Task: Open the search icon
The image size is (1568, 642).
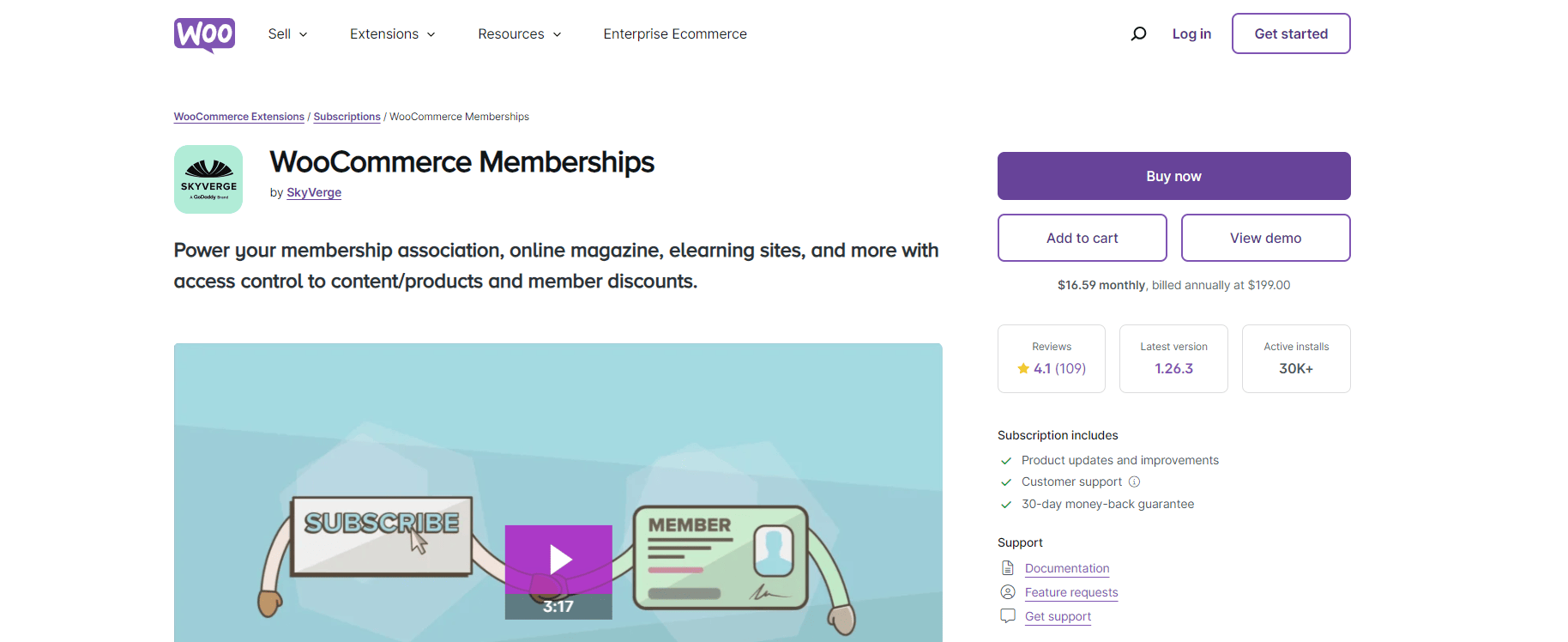Action: (x=1138, y=33)
